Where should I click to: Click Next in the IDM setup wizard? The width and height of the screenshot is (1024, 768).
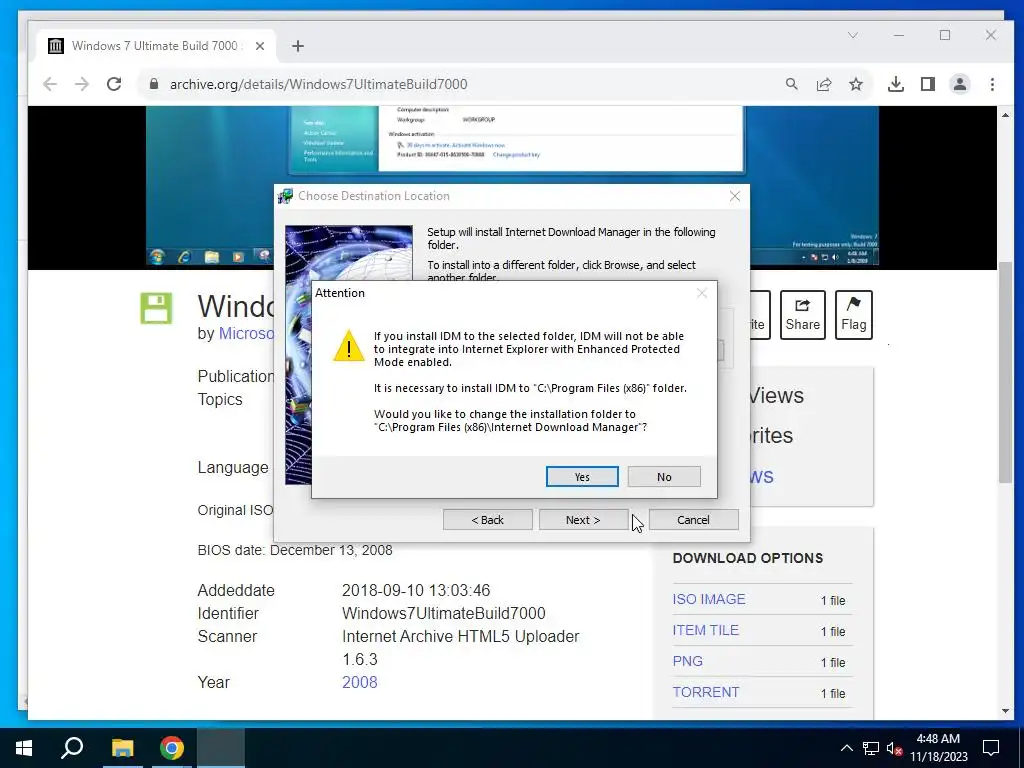click(583, 520)
